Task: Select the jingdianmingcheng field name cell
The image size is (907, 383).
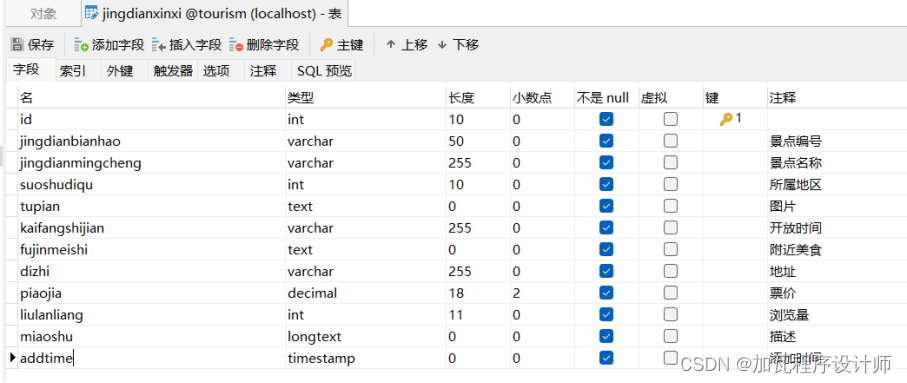Action: (x=151, y=163)
